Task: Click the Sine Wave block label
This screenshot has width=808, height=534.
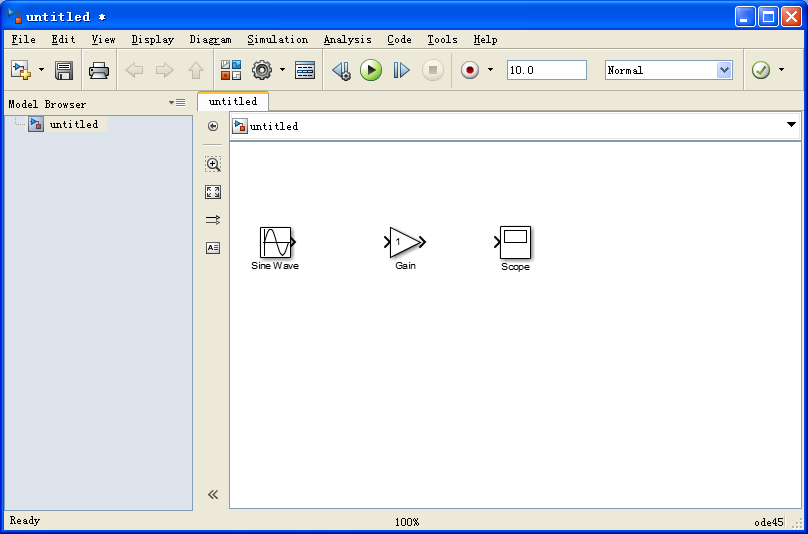Action: point(275,266)
